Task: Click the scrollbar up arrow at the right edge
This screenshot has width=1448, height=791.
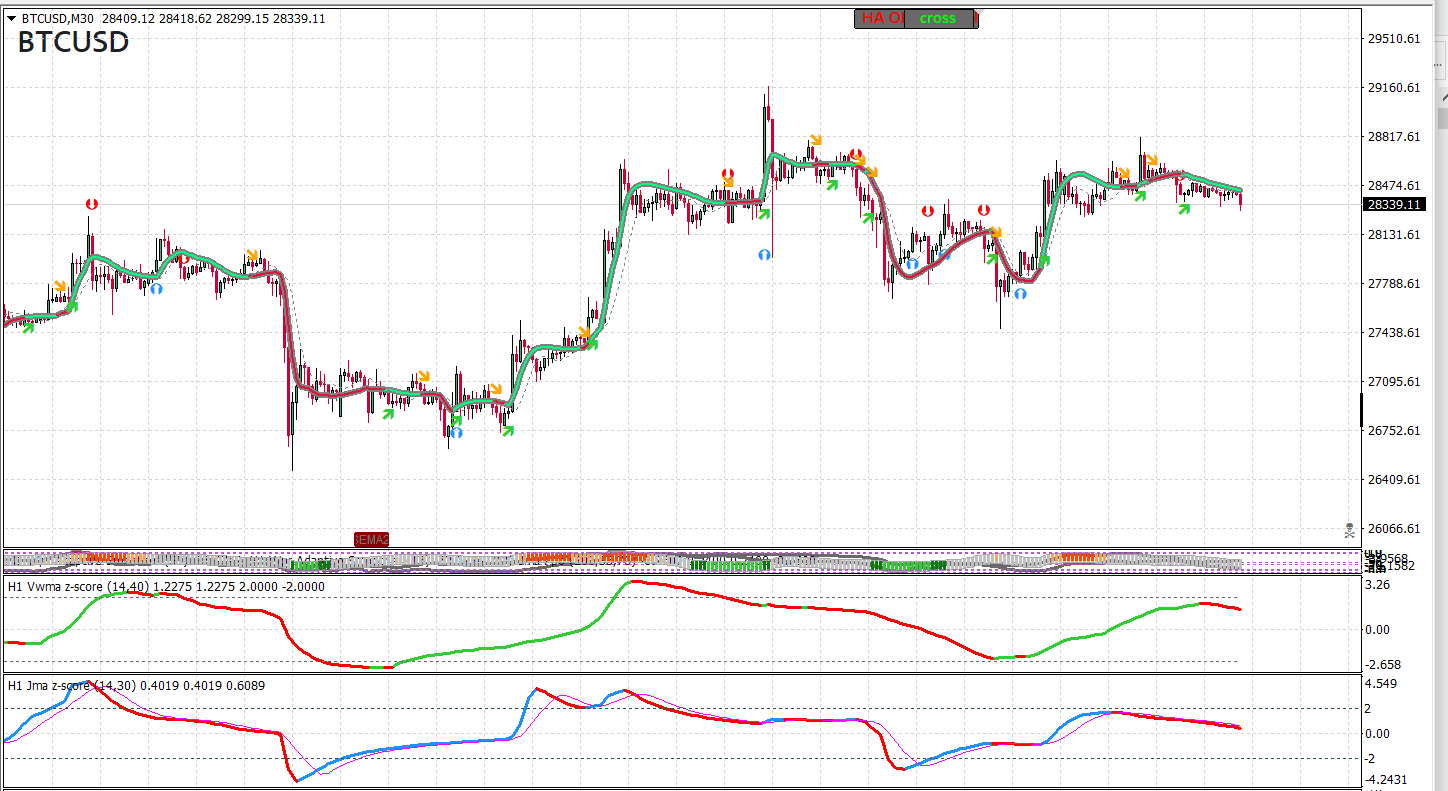Action: tap(1442, 96)
